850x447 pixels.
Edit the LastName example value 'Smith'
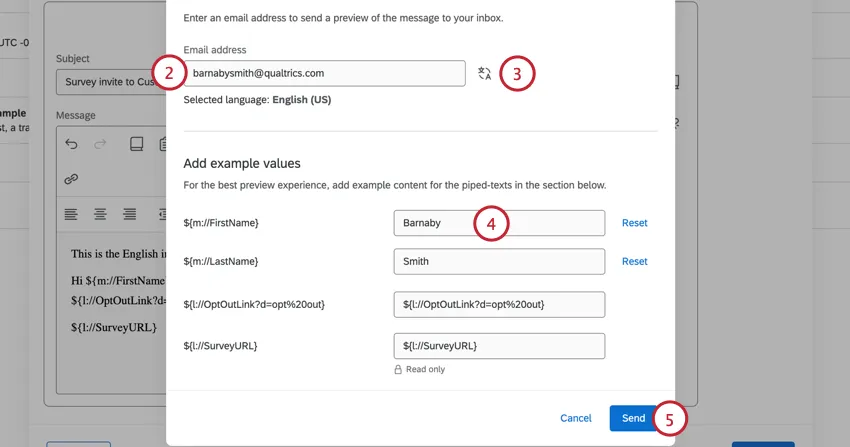pos(499,261)
